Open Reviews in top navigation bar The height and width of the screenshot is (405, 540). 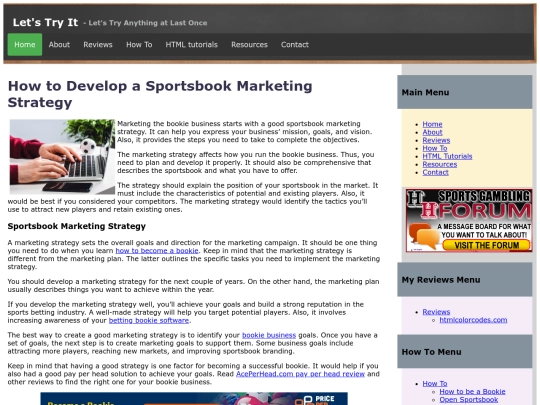click(x=98, y=44)
